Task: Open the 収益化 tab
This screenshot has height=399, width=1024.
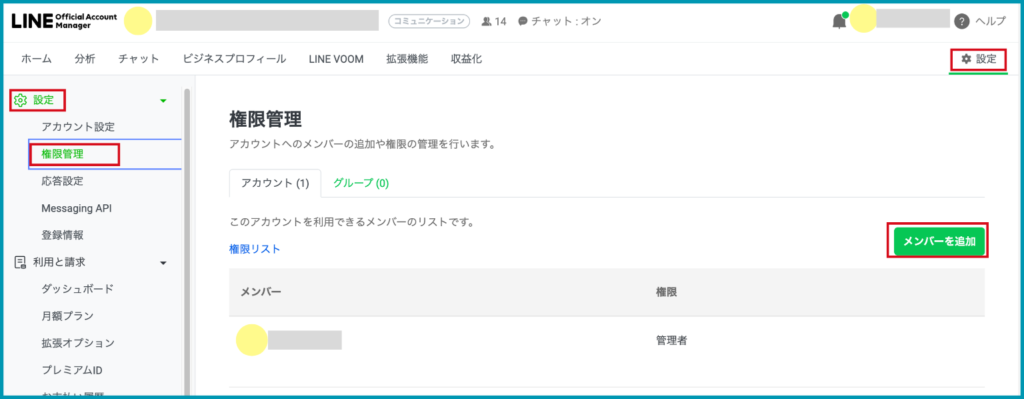Action: [466, 59]
